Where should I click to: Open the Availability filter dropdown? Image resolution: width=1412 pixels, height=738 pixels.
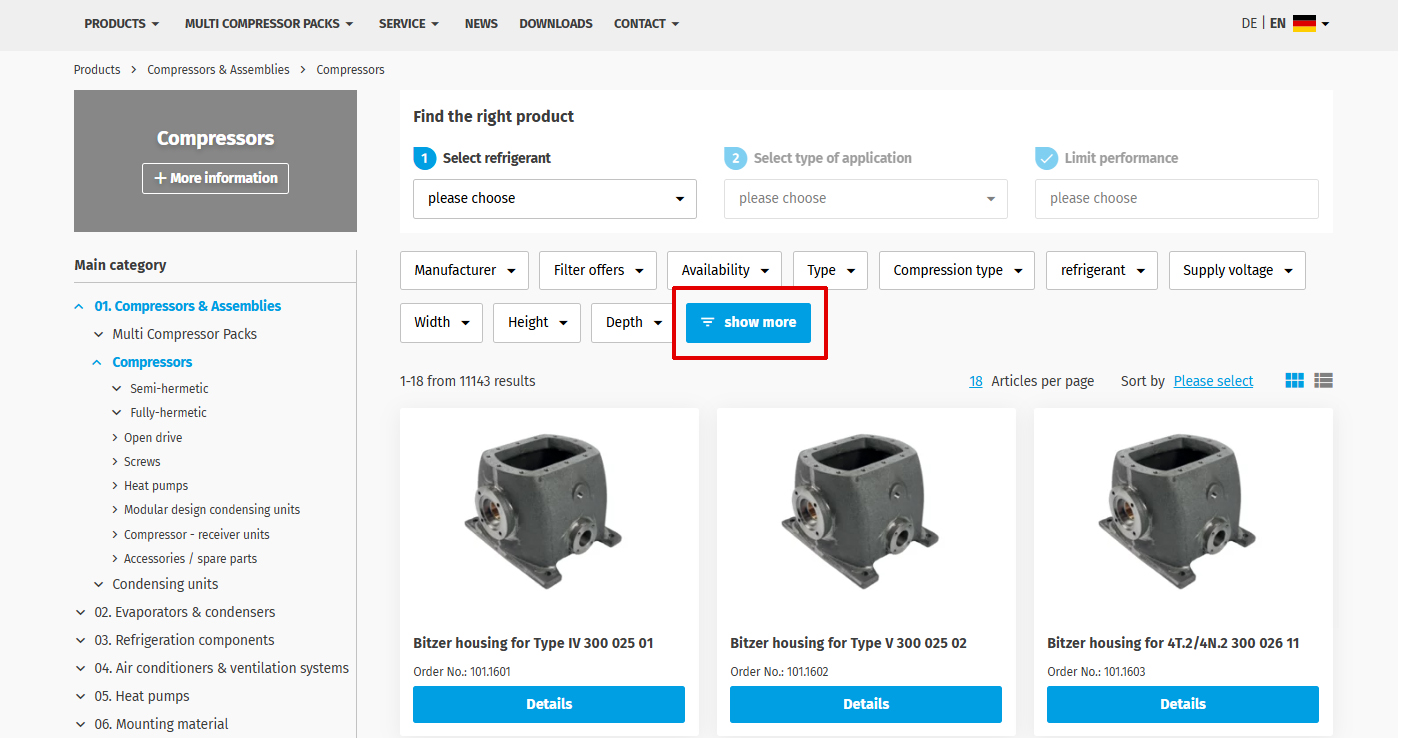click(724, 270)
